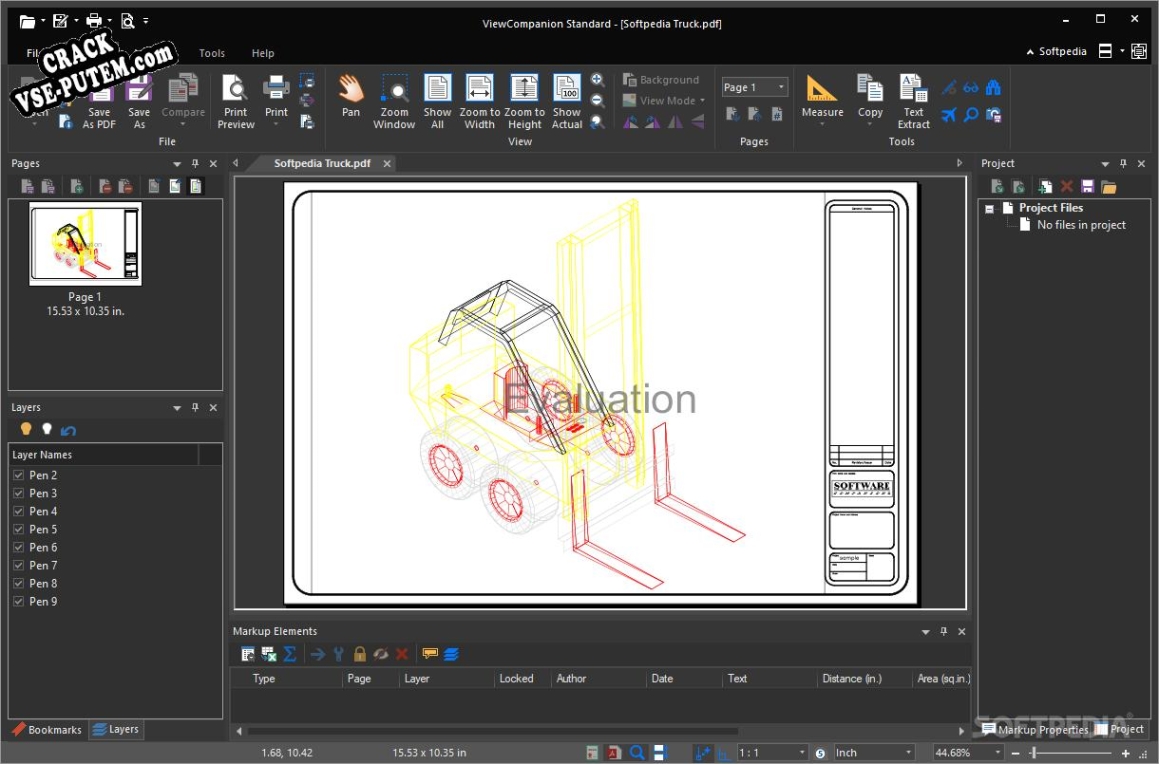Click the blue layers icon in Markup Elements
The height and width of the screenshot is (764, 1159).
(451, 654)
